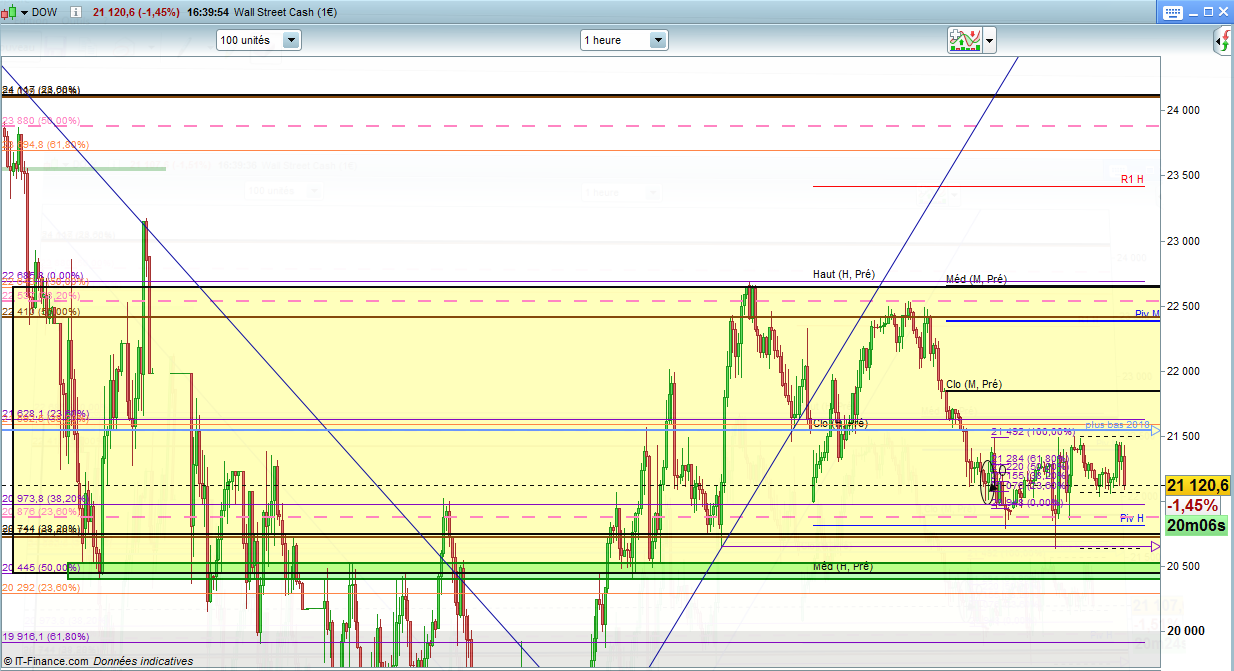Click the 23 500 price axis value
This screenshot has height=671, width=1234.
tap(1185, 175)
